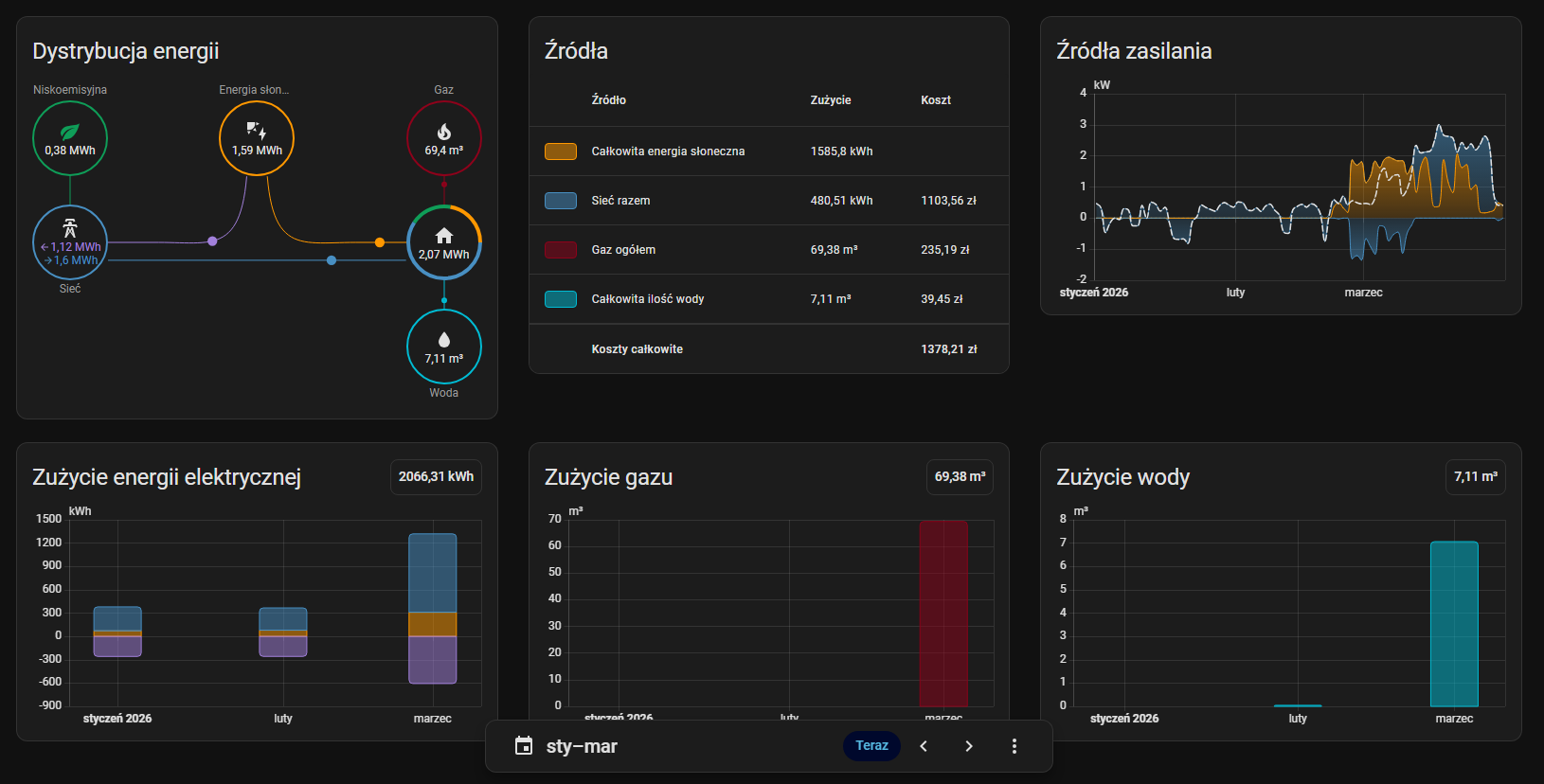The width and height of the screenshot is (1544, 784).
Task: Click the March water usage bar
Action: click(x=1454, y=624)
